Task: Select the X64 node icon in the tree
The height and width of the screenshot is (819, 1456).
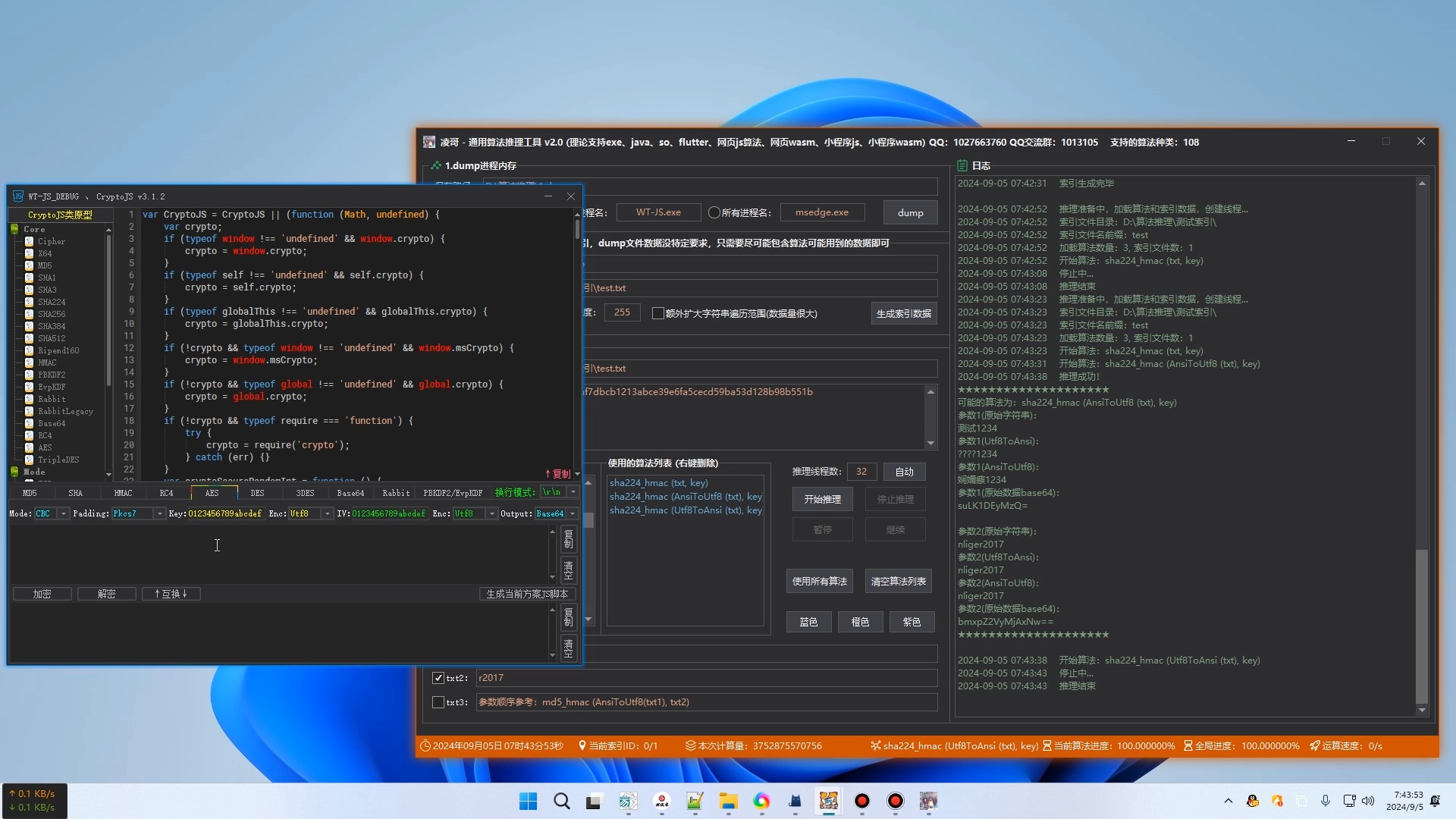Action: pyautogui.click(x=29, y=253)
